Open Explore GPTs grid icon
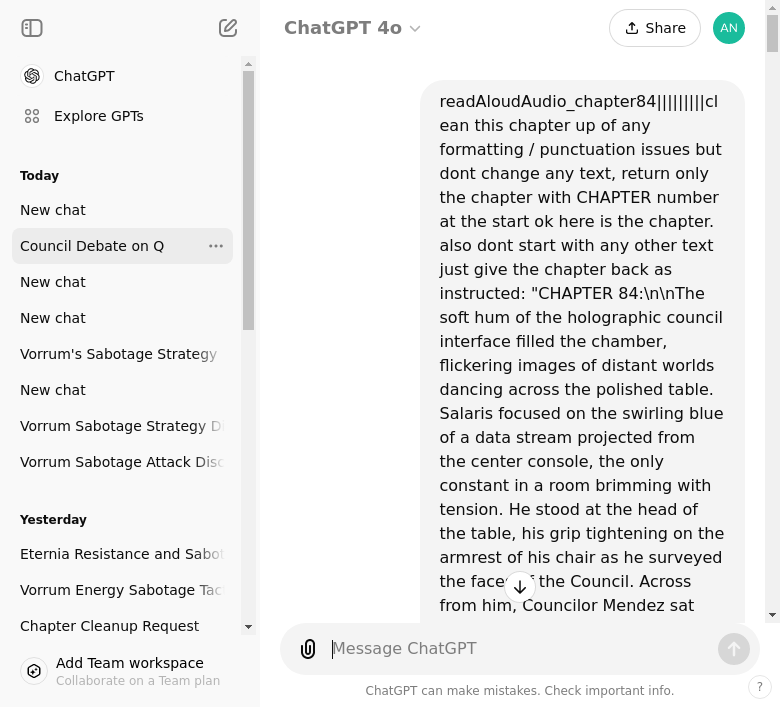This screenshot has height=707, width=780. pos(32,116)
